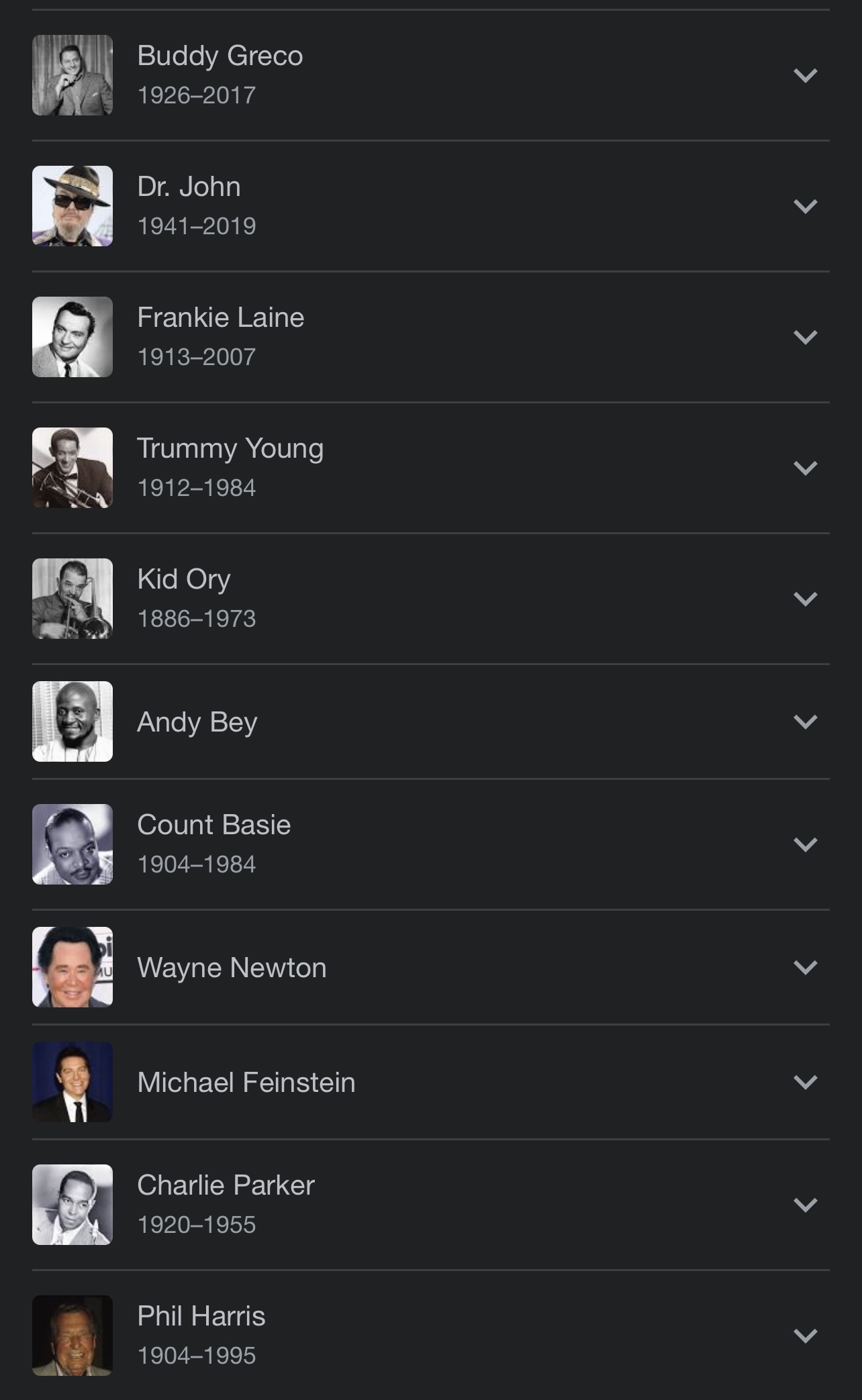862x1400 pixels.
Task: Select the Michael Feinstein name text
Action: (x=246, y=1083)
